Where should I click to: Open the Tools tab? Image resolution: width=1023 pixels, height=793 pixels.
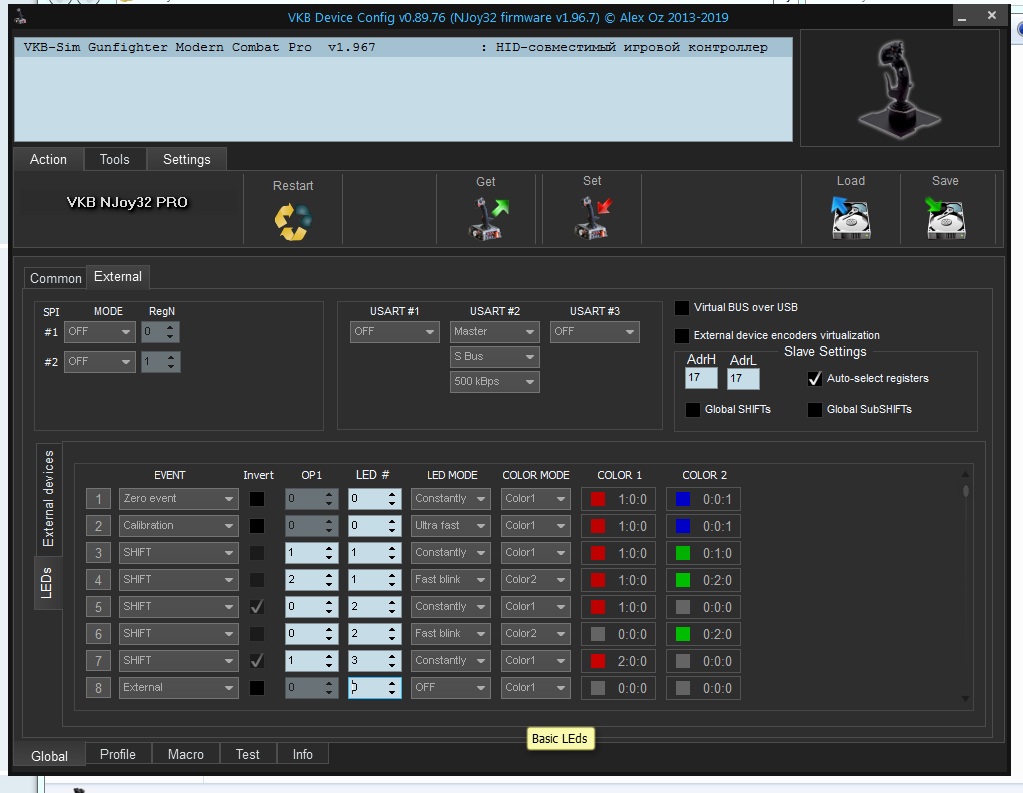click(x=115, y=159)
